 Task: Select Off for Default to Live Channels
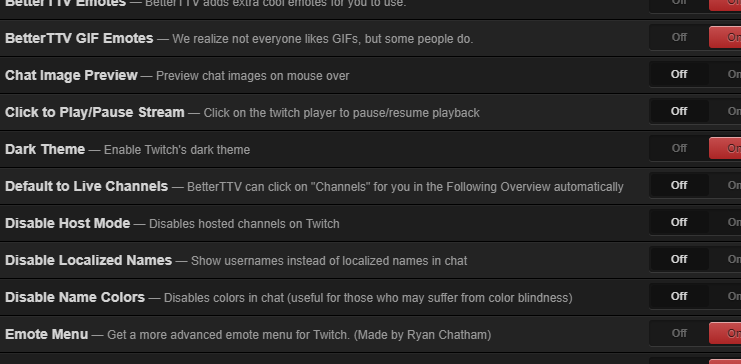point(679,185)
